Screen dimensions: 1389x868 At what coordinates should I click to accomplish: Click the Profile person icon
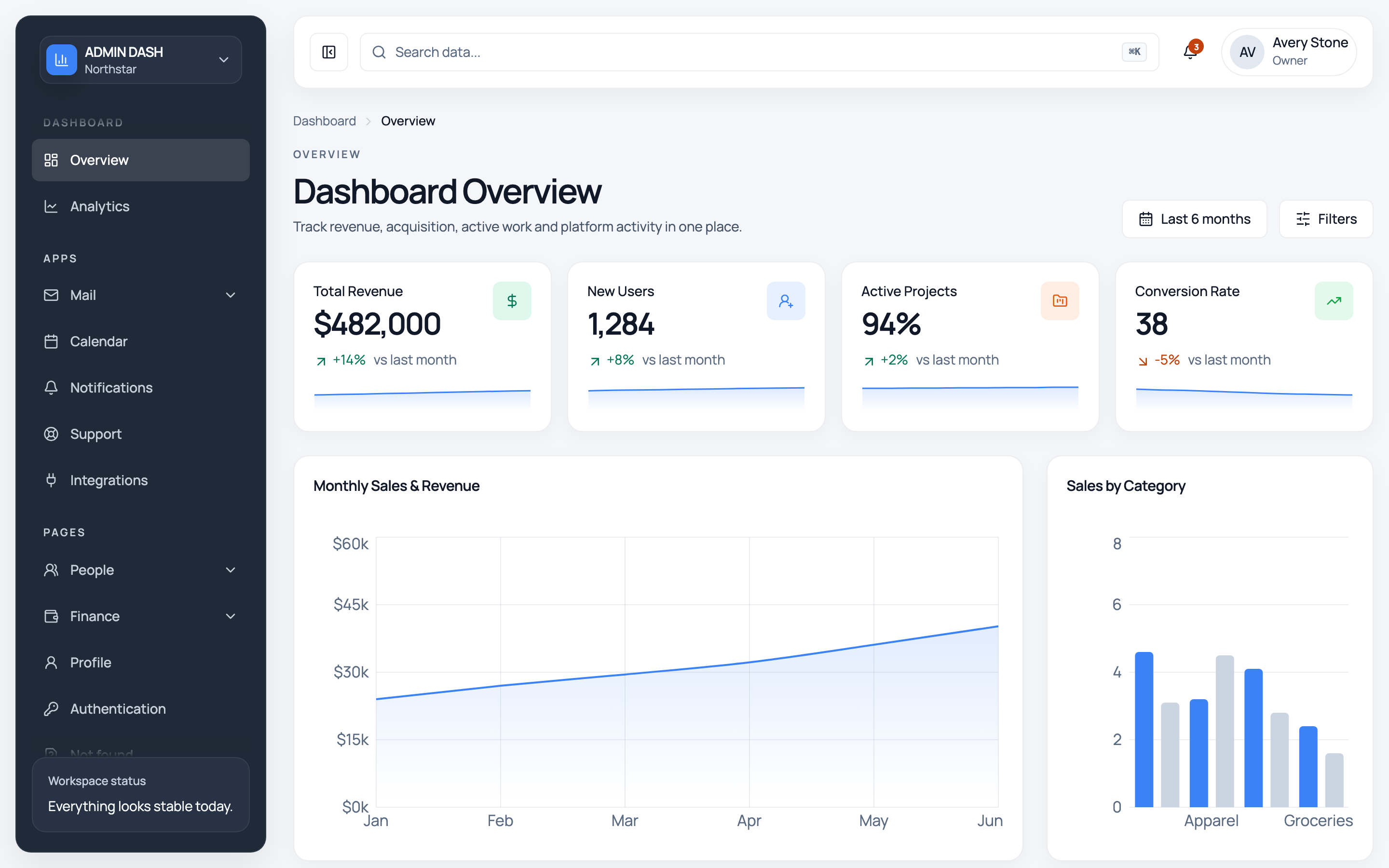click(x=51, y=663)
